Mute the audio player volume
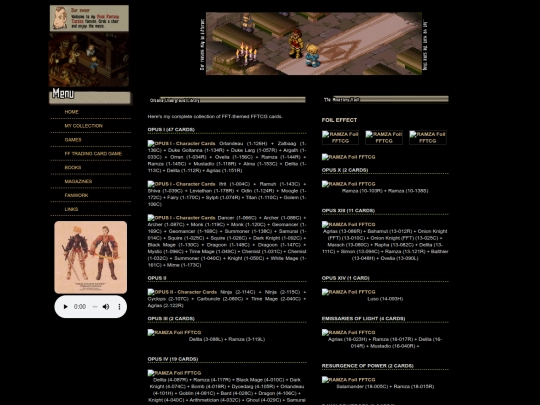The image size is (540, 405). coord(106,307)
